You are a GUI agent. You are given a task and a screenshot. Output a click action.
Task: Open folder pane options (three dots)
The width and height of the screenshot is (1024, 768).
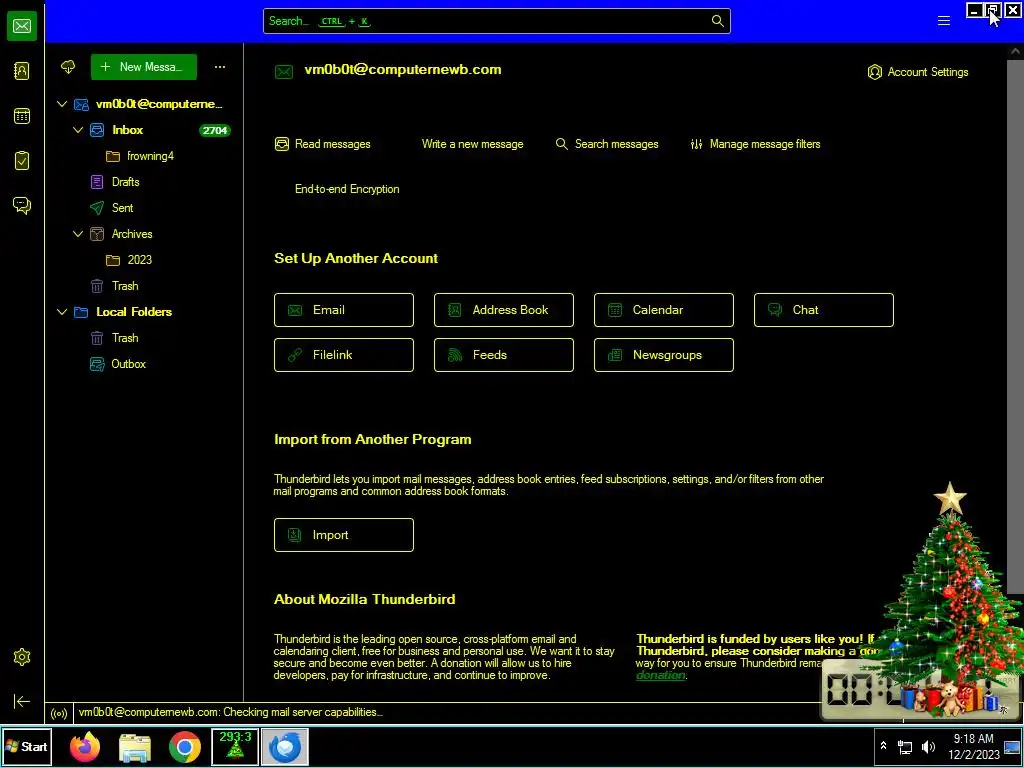coord(220,67)
